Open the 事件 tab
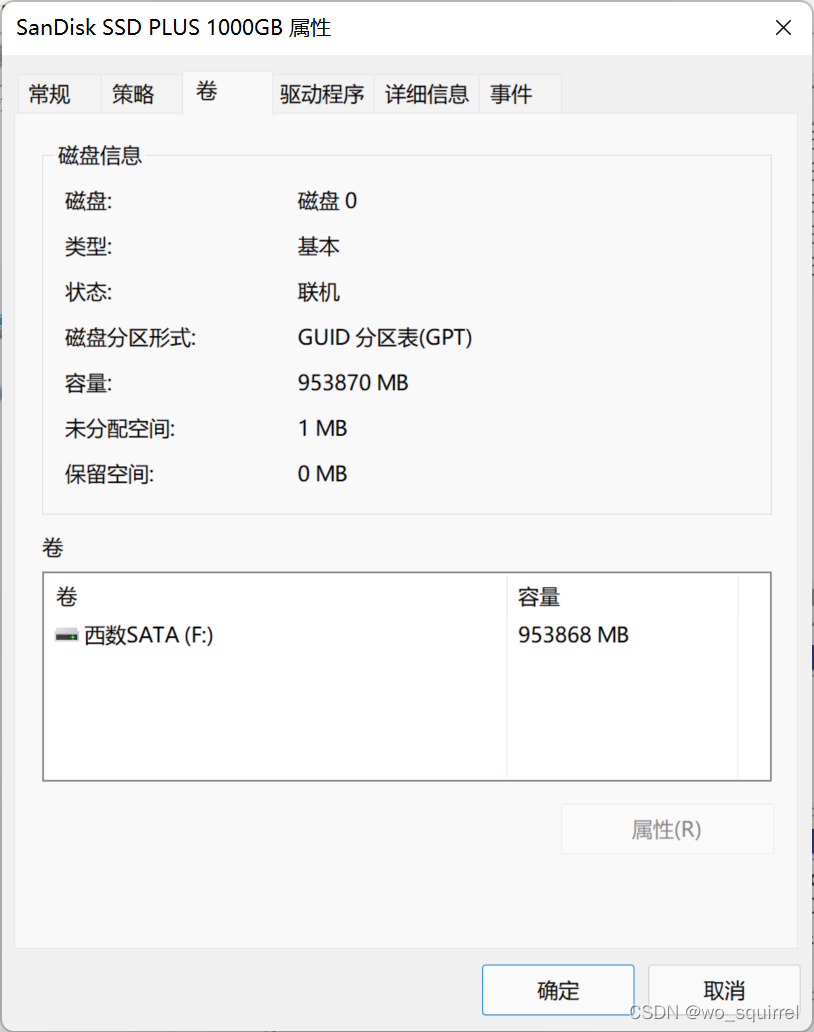814x1032 pixels. [511, 95]
